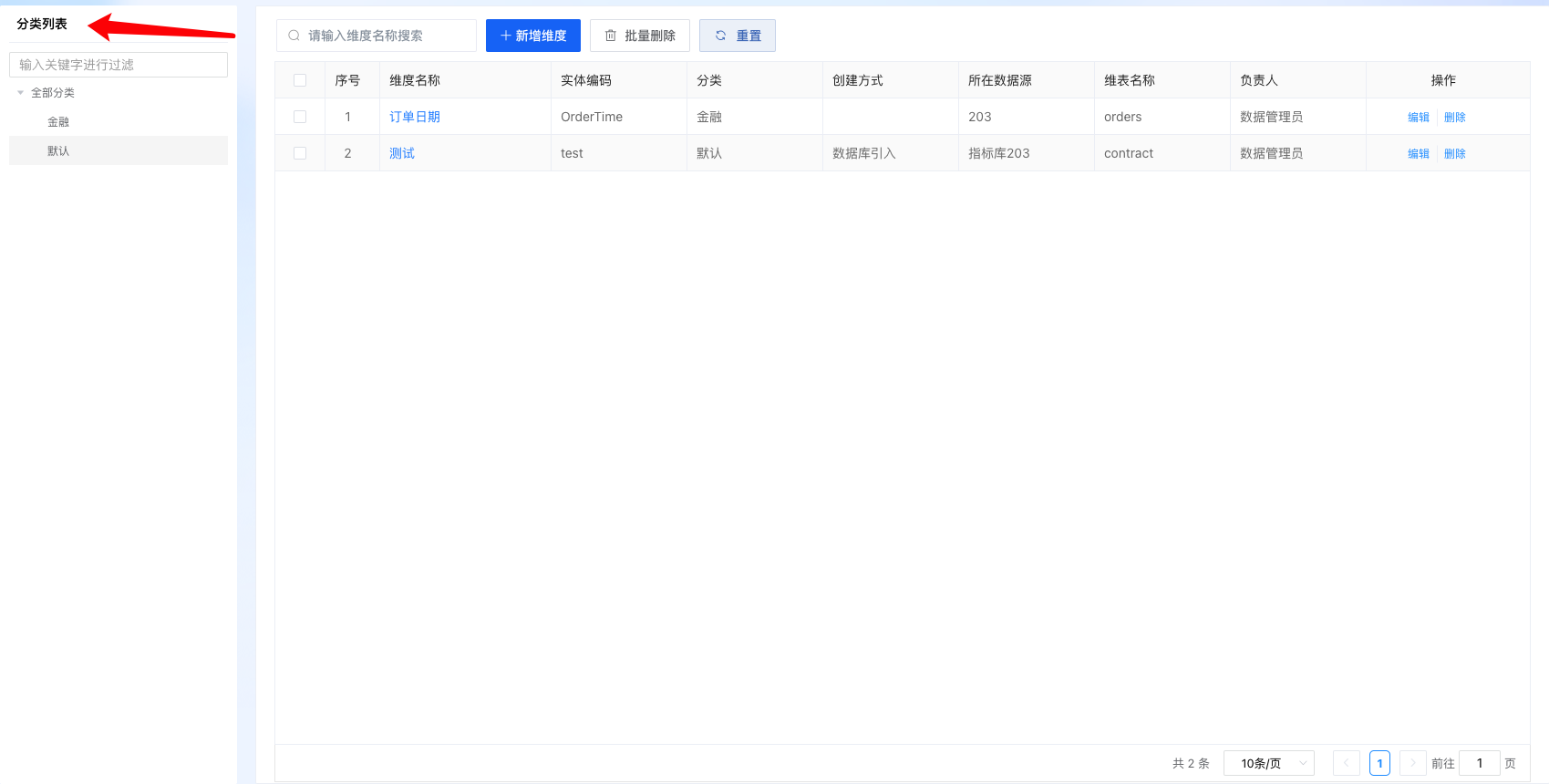This screenshot has height=784, width=1549.
Task: Check the checkbox for row 测试
Action: (x=300, y=153)
